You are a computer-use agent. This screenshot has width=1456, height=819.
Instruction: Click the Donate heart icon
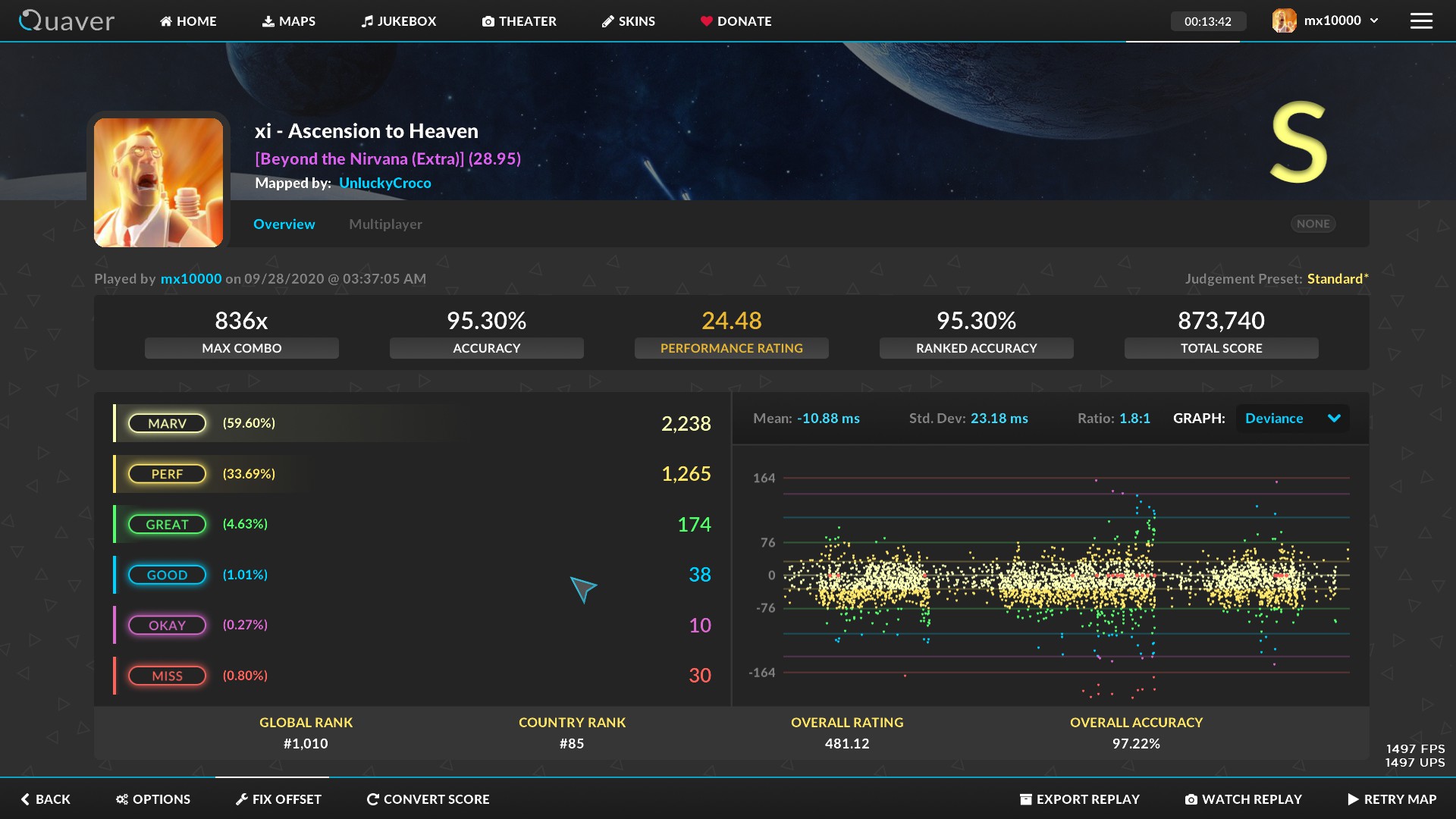coord(706,21)
